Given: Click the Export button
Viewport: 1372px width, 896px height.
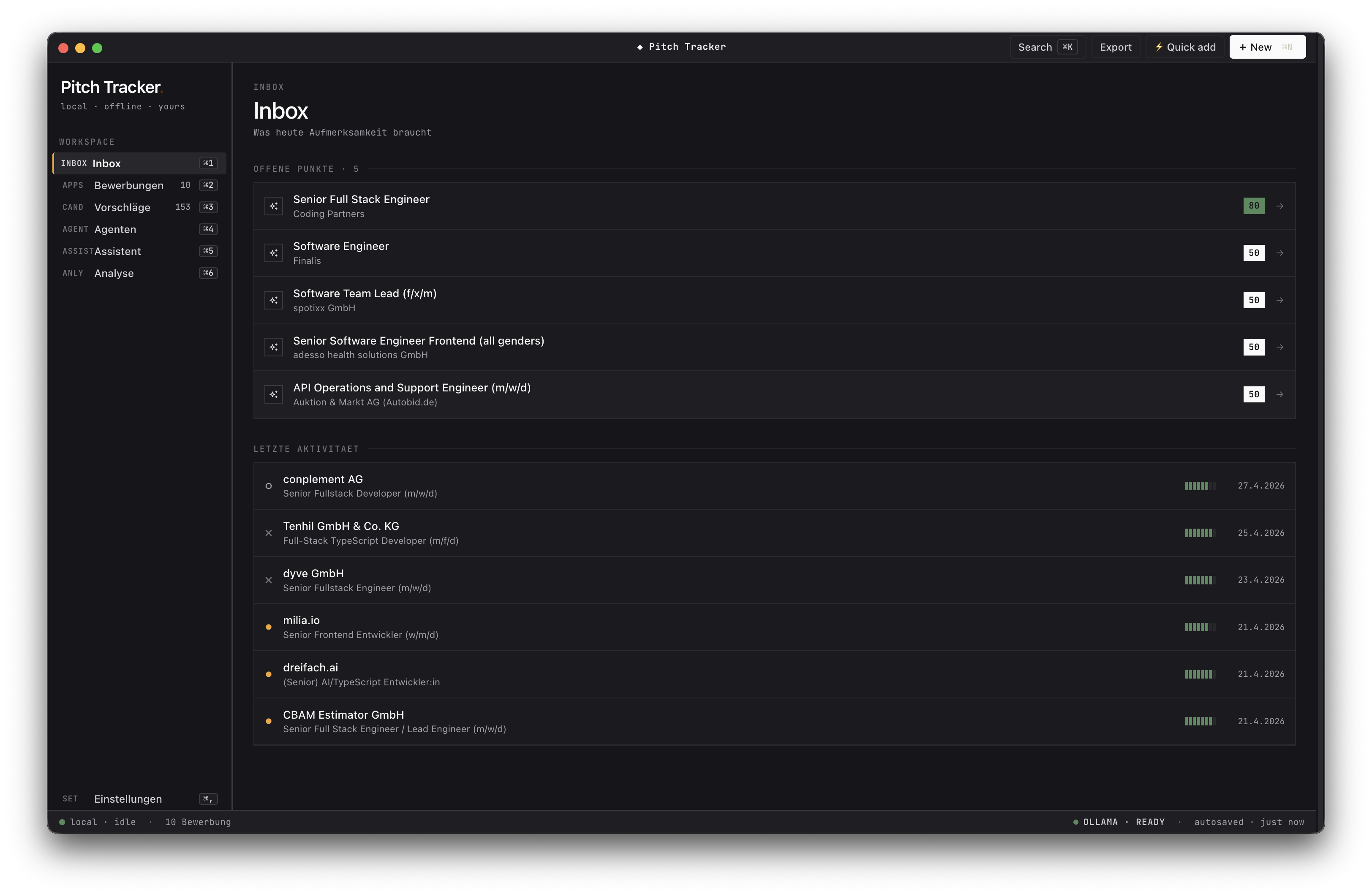Looking at the screenshot, I should tap(1116, 47).
